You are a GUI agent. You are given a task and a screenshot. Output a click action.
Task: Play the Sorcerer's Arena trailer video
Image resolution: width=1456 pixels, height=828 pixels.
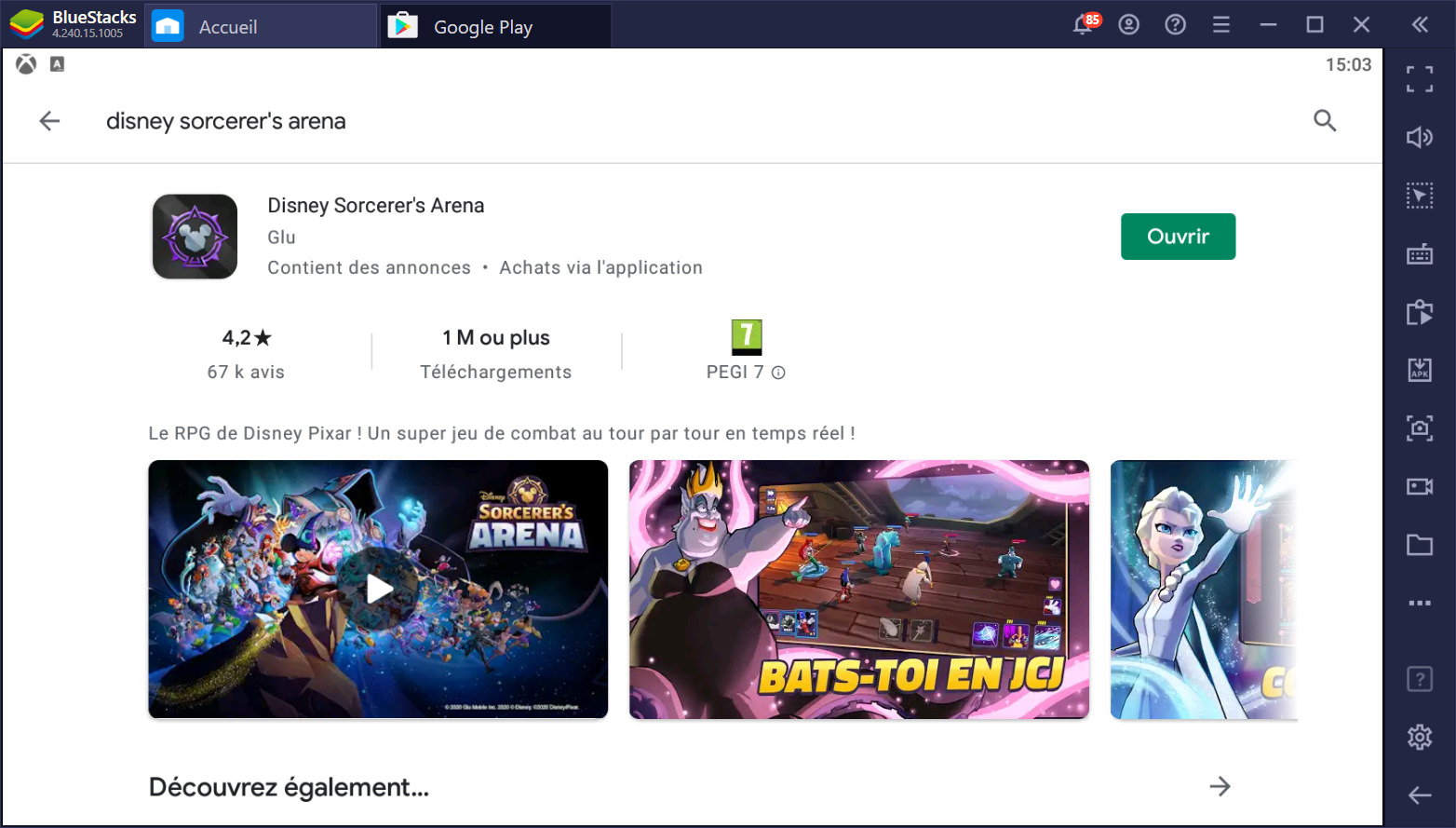point(378,590)
